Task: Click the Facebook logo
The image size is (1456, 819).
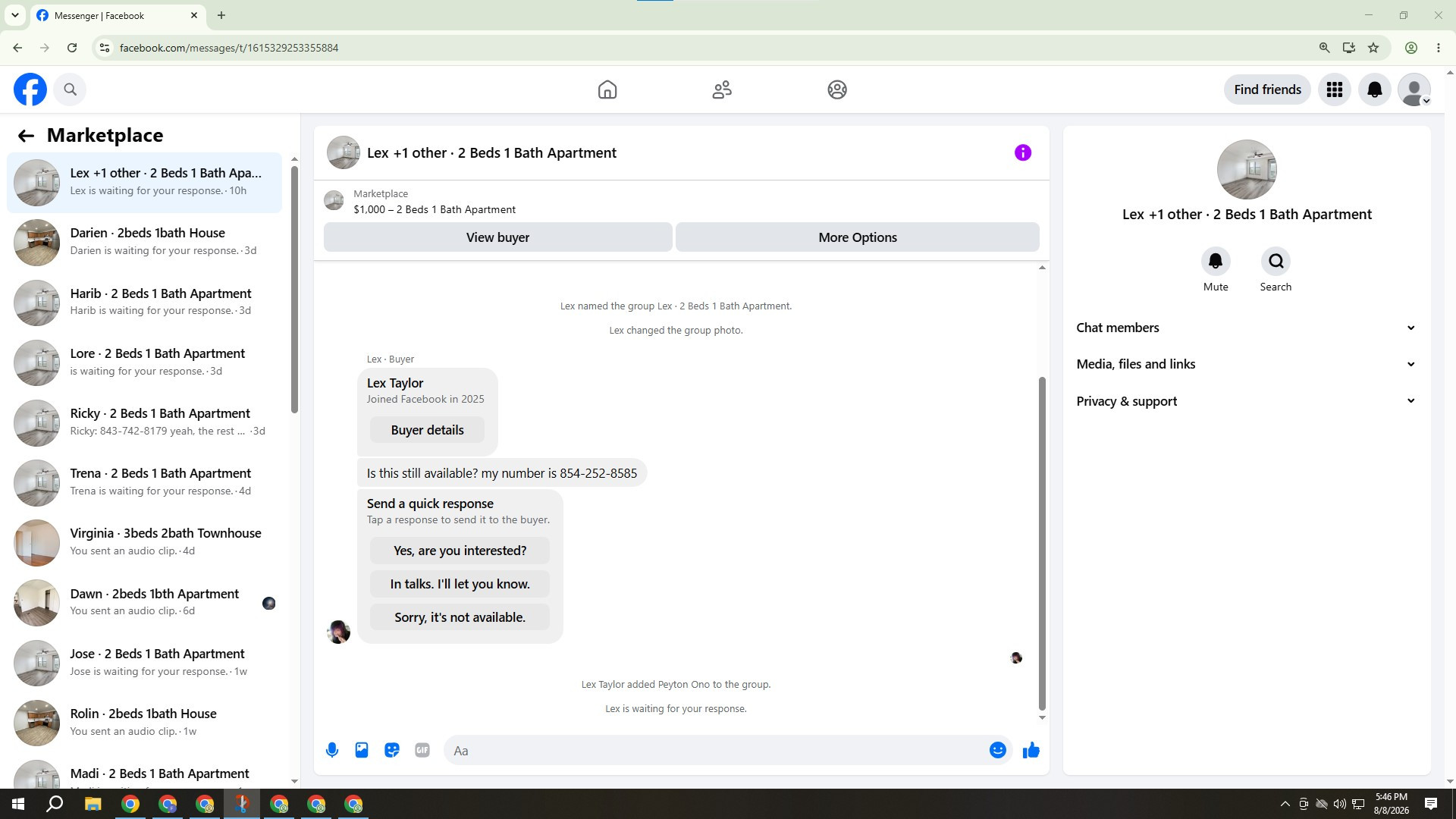Action: [30, 89]
